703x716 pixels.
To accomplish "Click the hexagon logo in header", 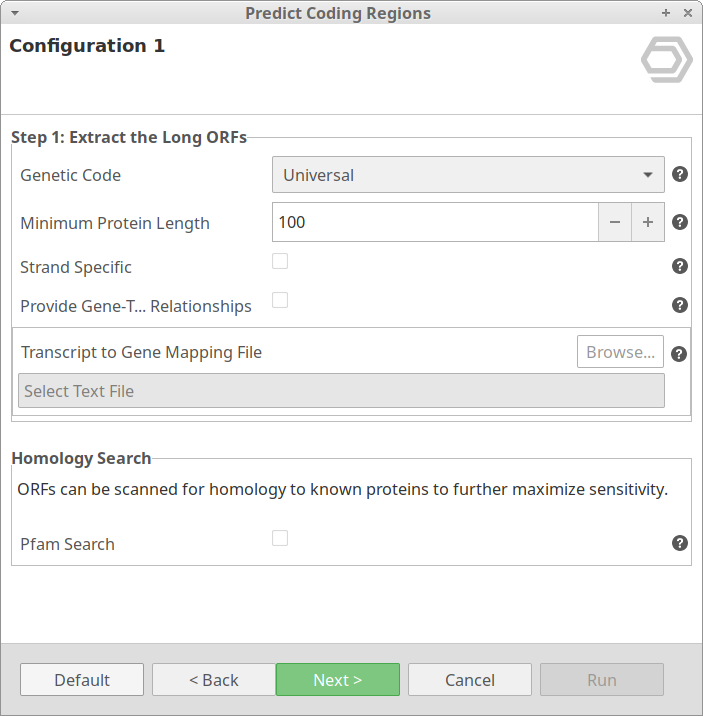I will (666, 61).
